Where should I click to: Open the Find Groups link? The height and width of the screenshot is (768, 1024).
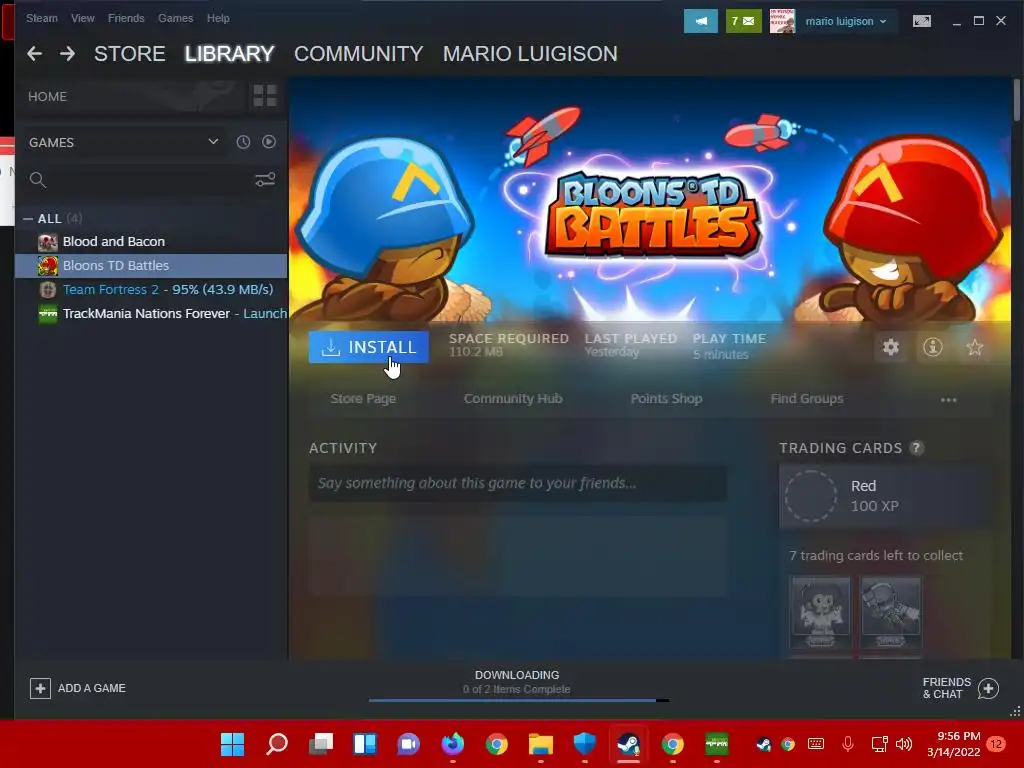coord(807,398)
